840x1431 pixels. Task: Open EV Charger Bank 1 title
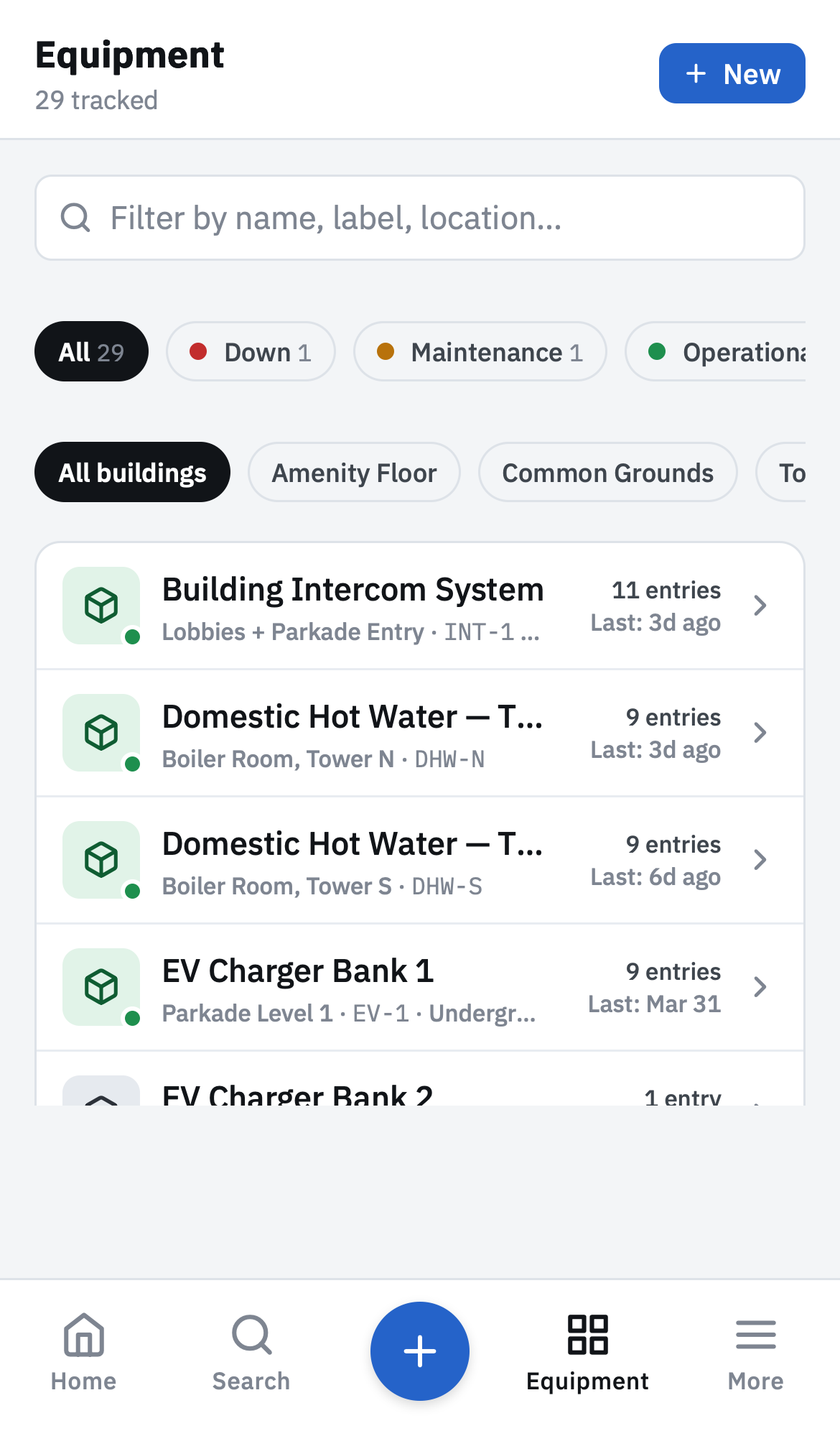click(298, 971)
